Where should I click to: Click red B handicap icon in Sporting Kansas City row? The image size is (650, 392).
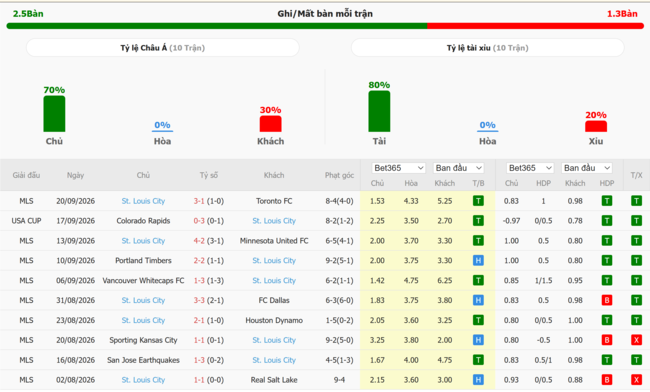(607, 340)
